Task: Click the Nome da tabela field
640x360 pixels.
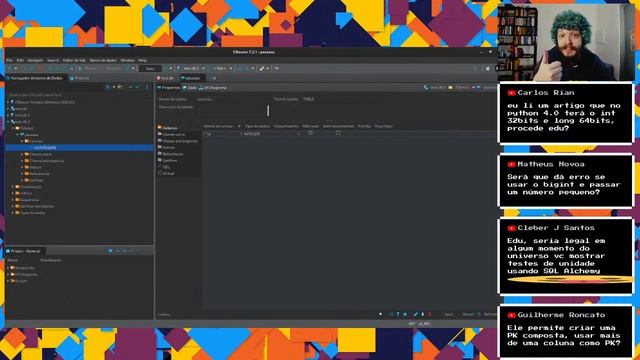Action: [x=233, y=99]
